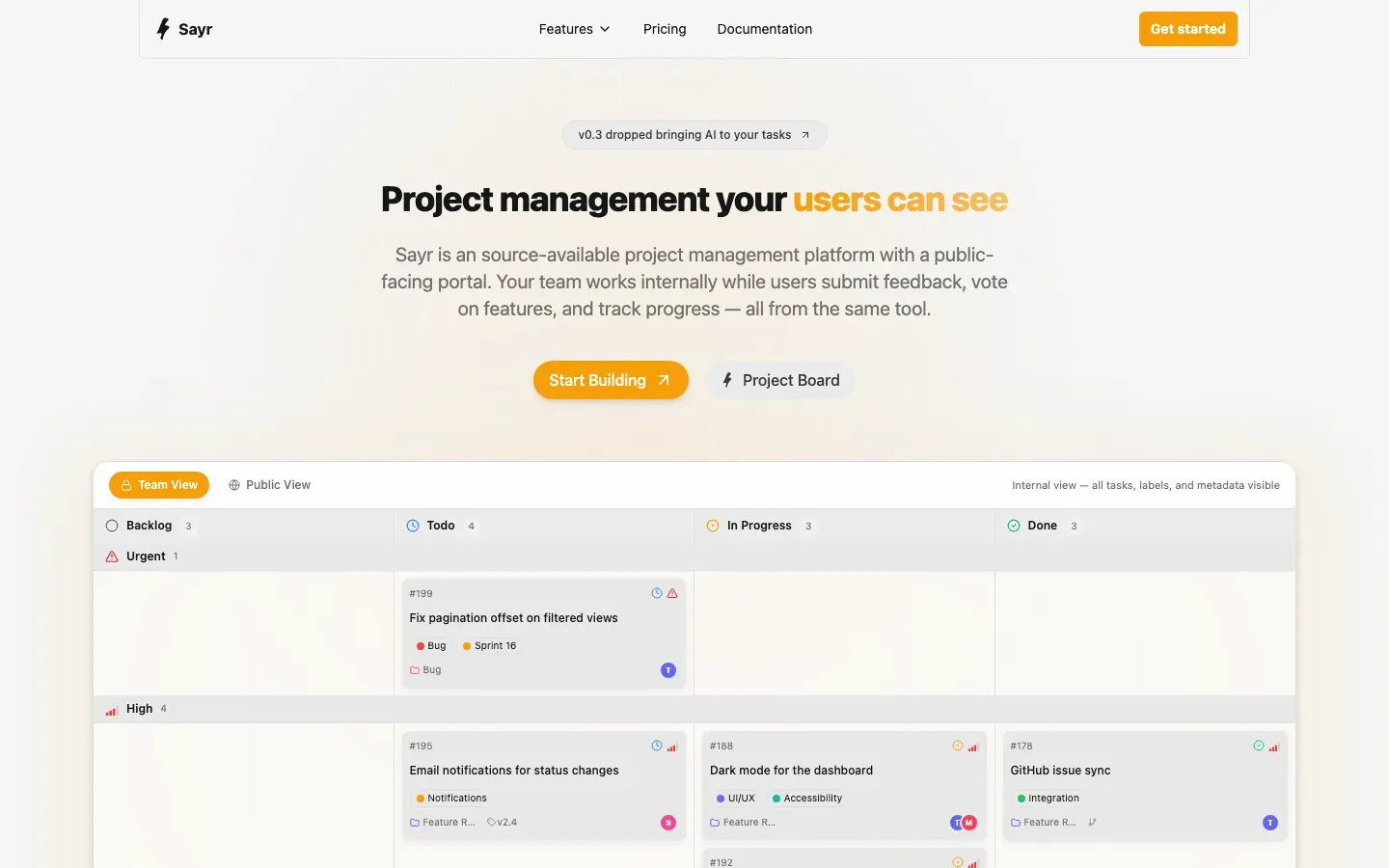
Task: Click the in-progress status icon on card #188
Action: (958, 746)
